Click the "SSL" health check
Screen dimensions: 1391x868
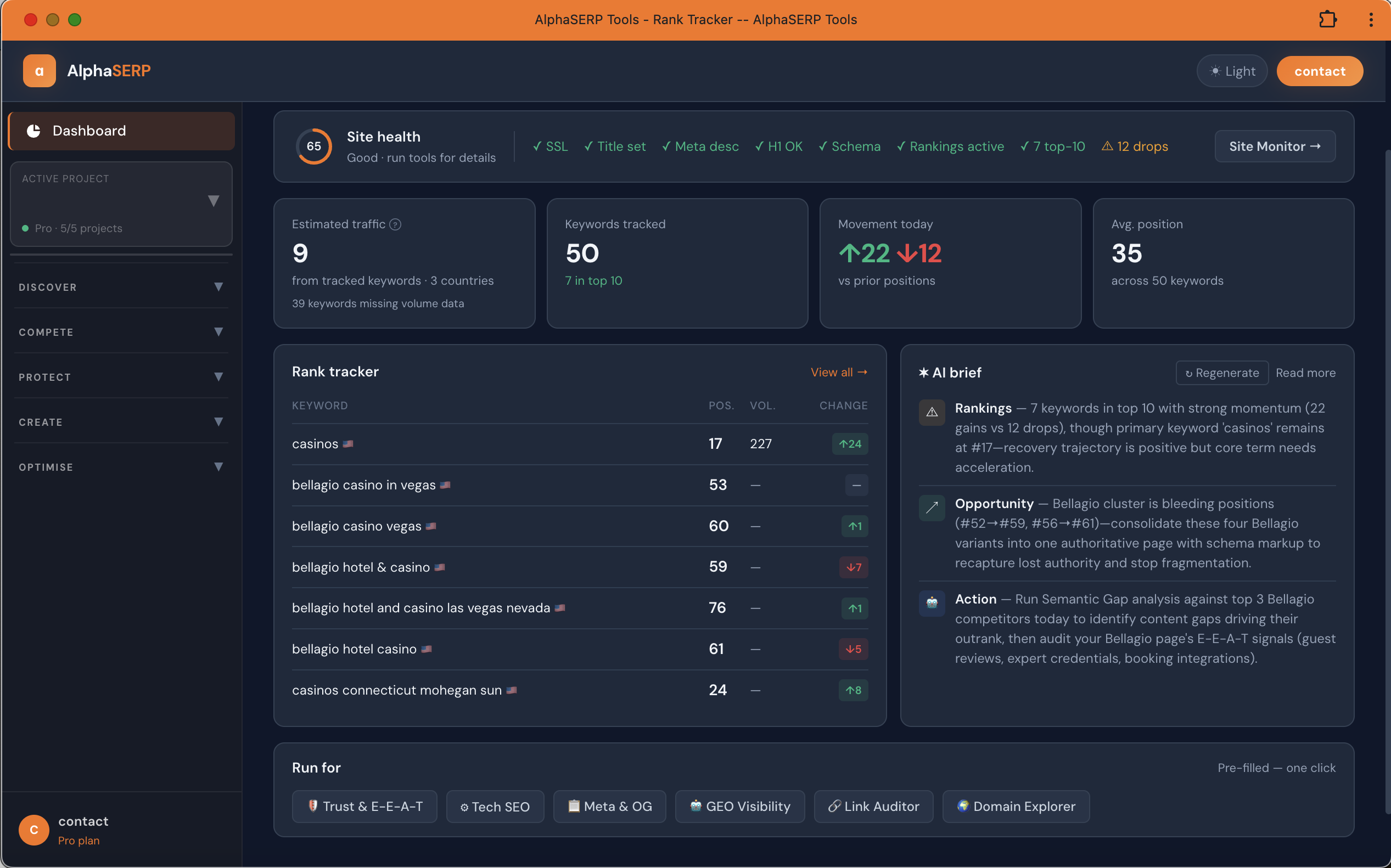(x=549, y=146)
